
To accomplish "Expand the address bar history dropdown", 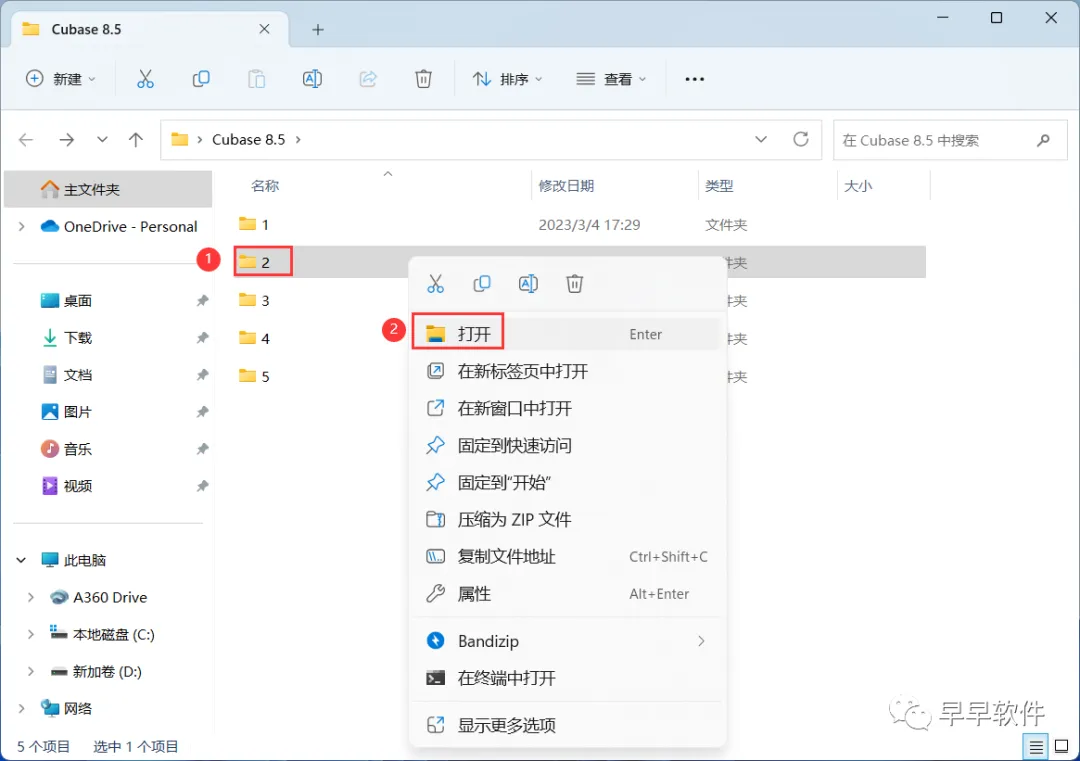I will coord(761,140).
